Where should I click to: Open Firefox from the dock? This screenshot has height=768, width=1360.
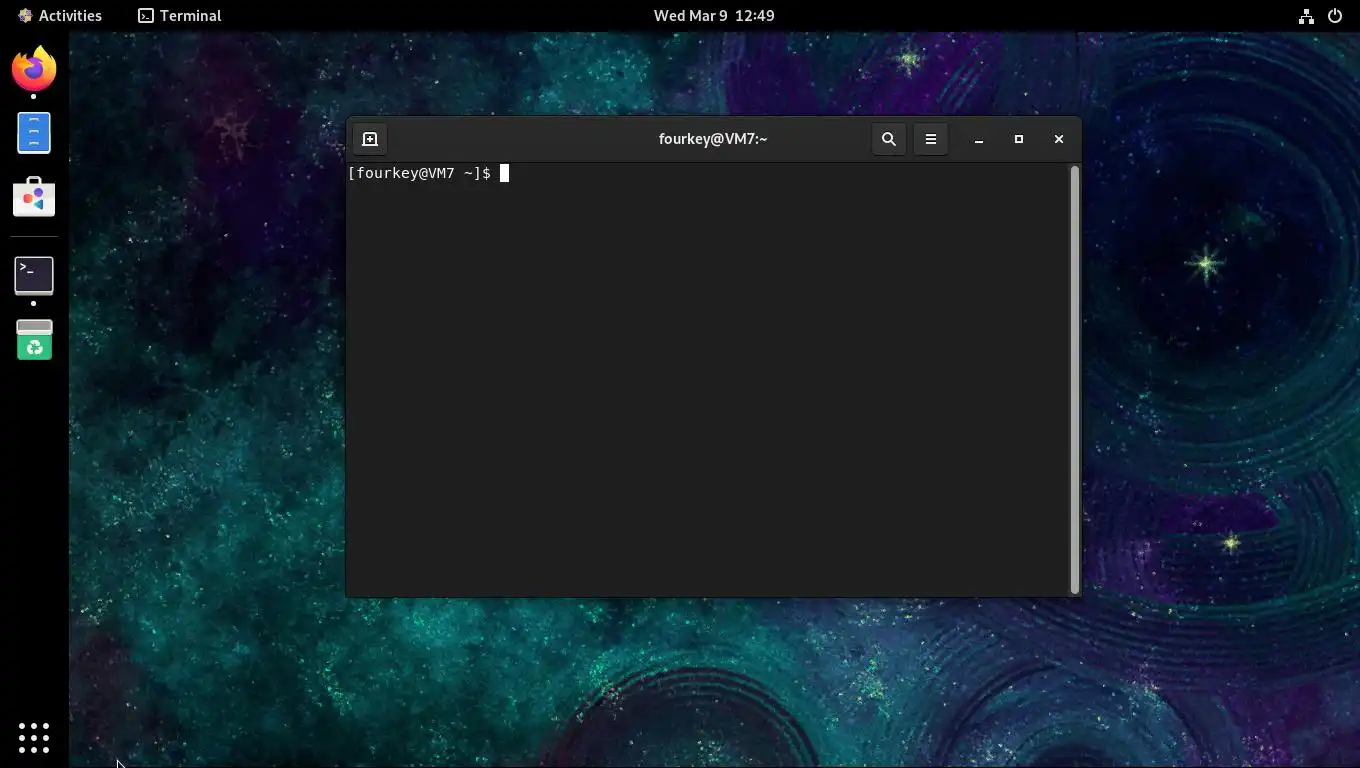point(34,68)
